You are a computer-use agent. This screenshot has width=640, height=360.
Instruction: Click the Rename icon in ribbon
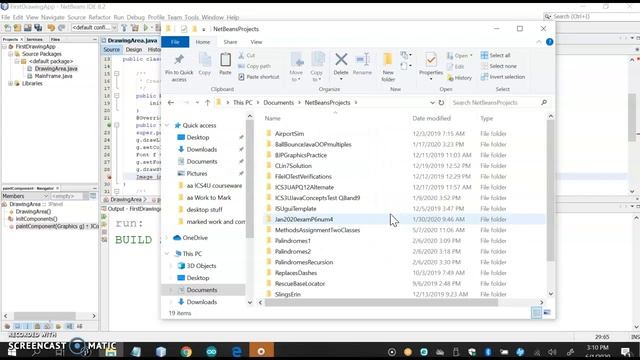tap(362, 64)
